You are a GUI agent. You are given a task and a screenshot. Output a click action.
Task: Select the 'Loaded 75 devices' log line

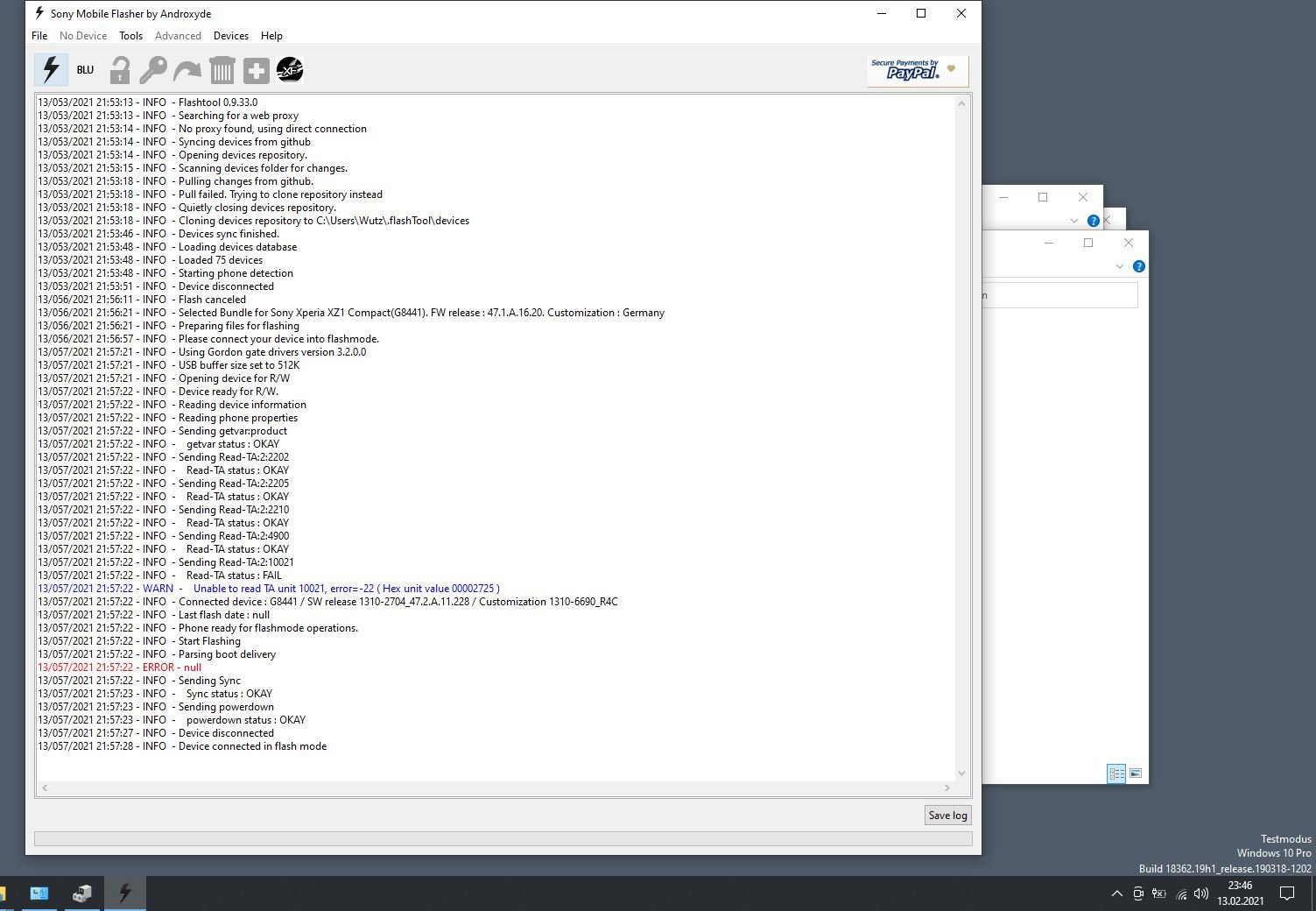150,260
